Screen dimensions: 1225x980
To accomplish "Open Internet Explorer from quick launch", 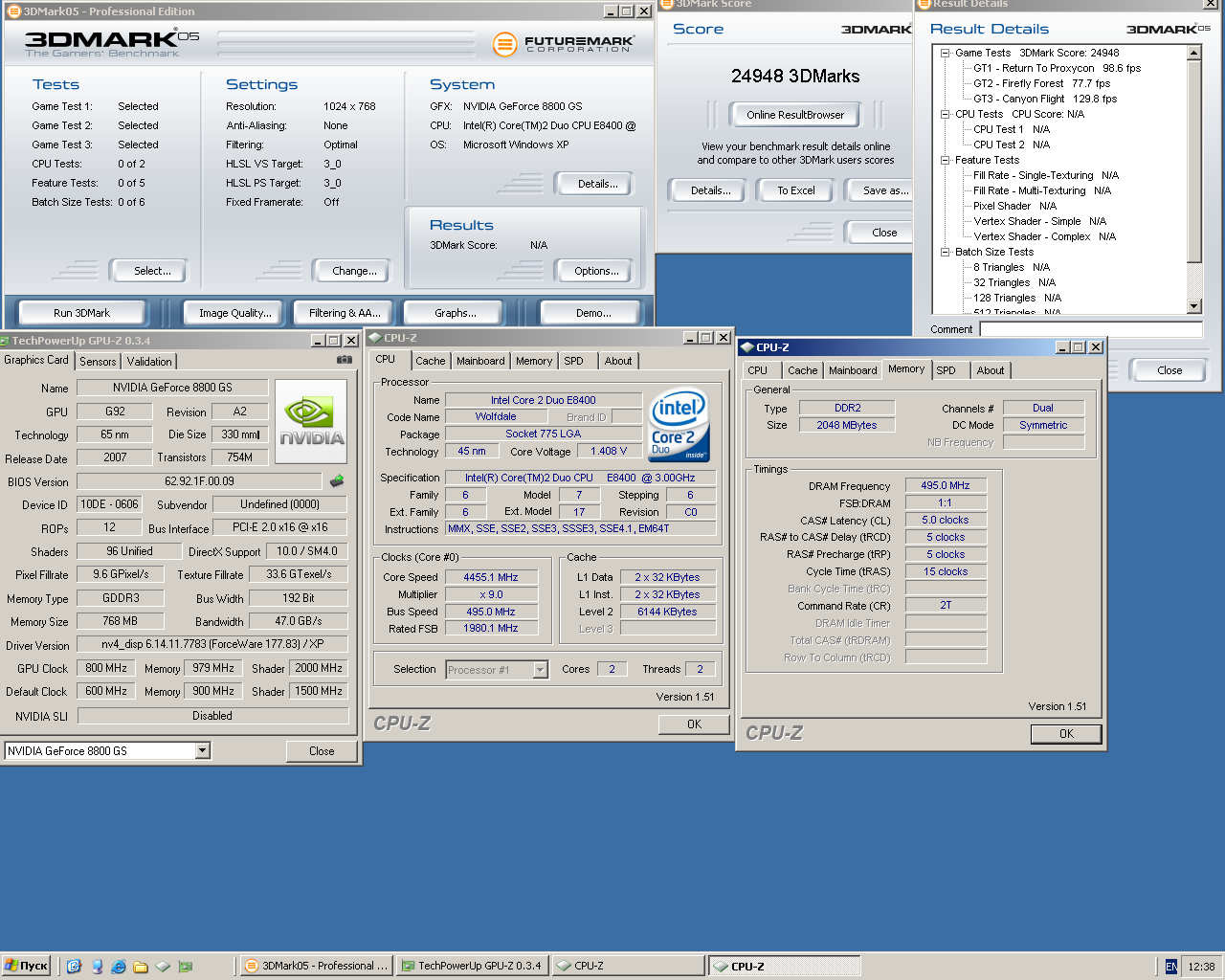I will (x=119, y=967).
